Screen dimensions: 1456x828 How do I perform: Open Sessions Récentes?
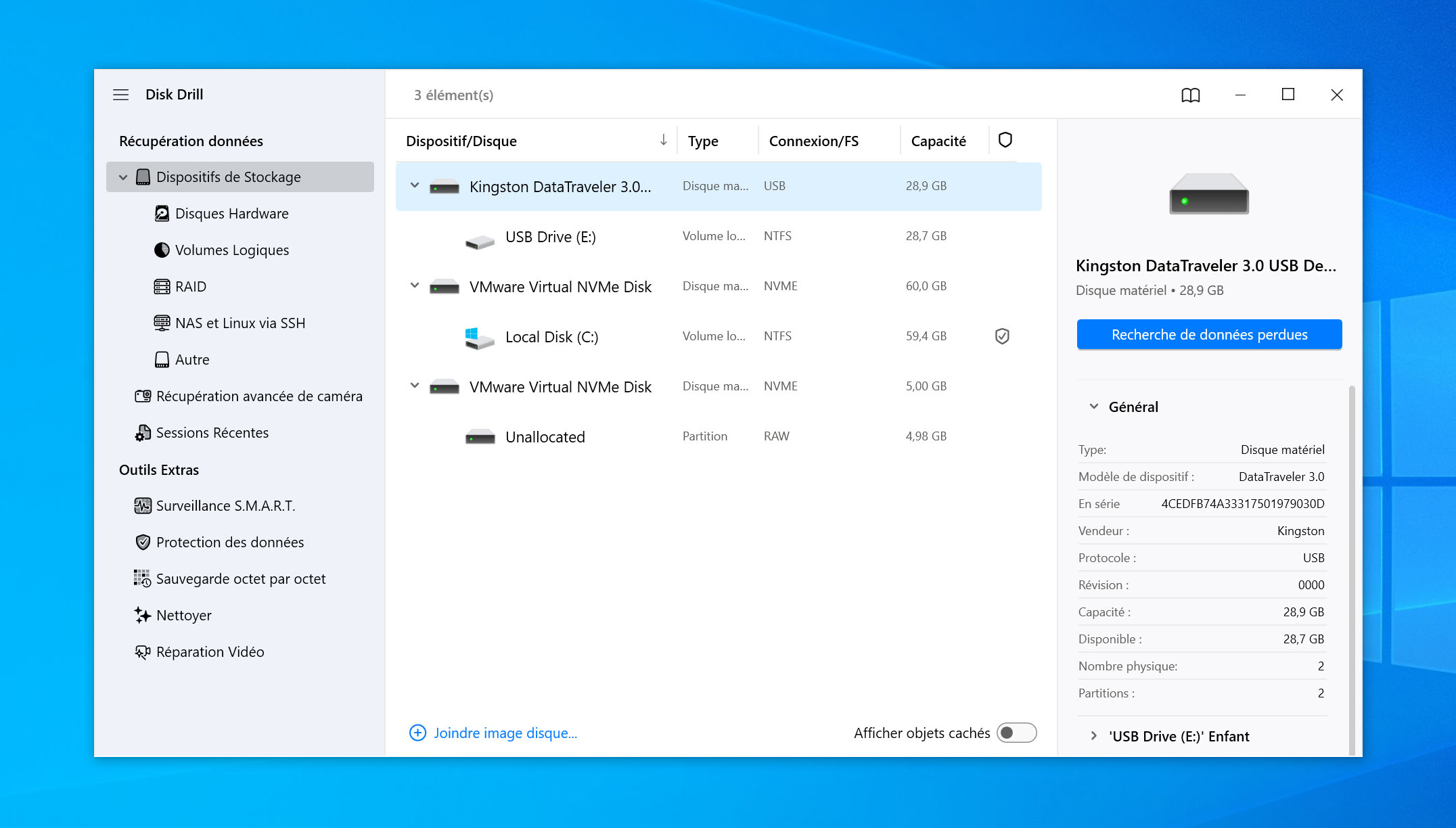212,433
